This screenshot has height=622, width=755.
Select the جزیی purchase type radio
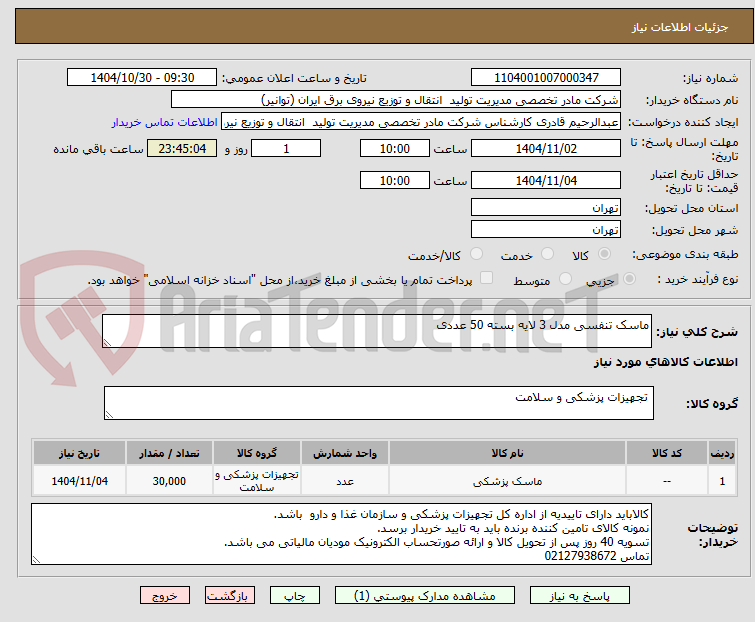click(x=629, y=279)
